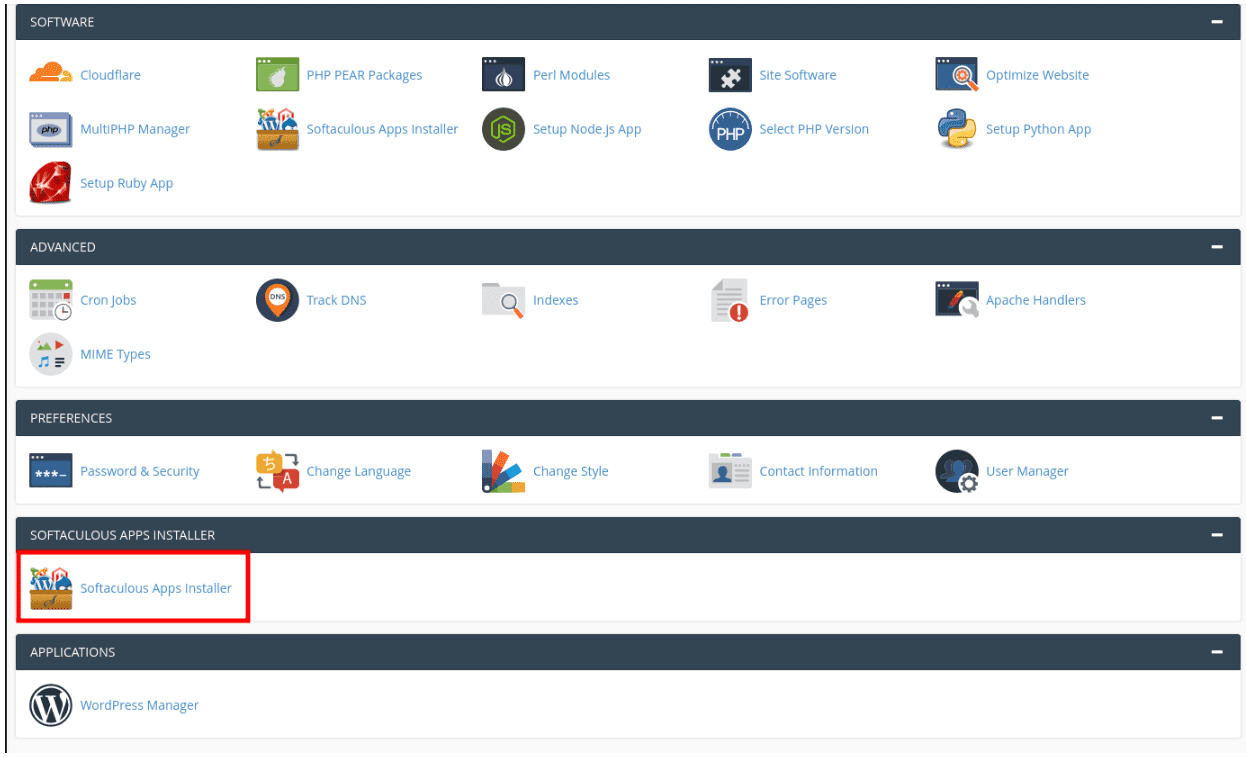Open the WordPress Manager link

coord(139,705)
